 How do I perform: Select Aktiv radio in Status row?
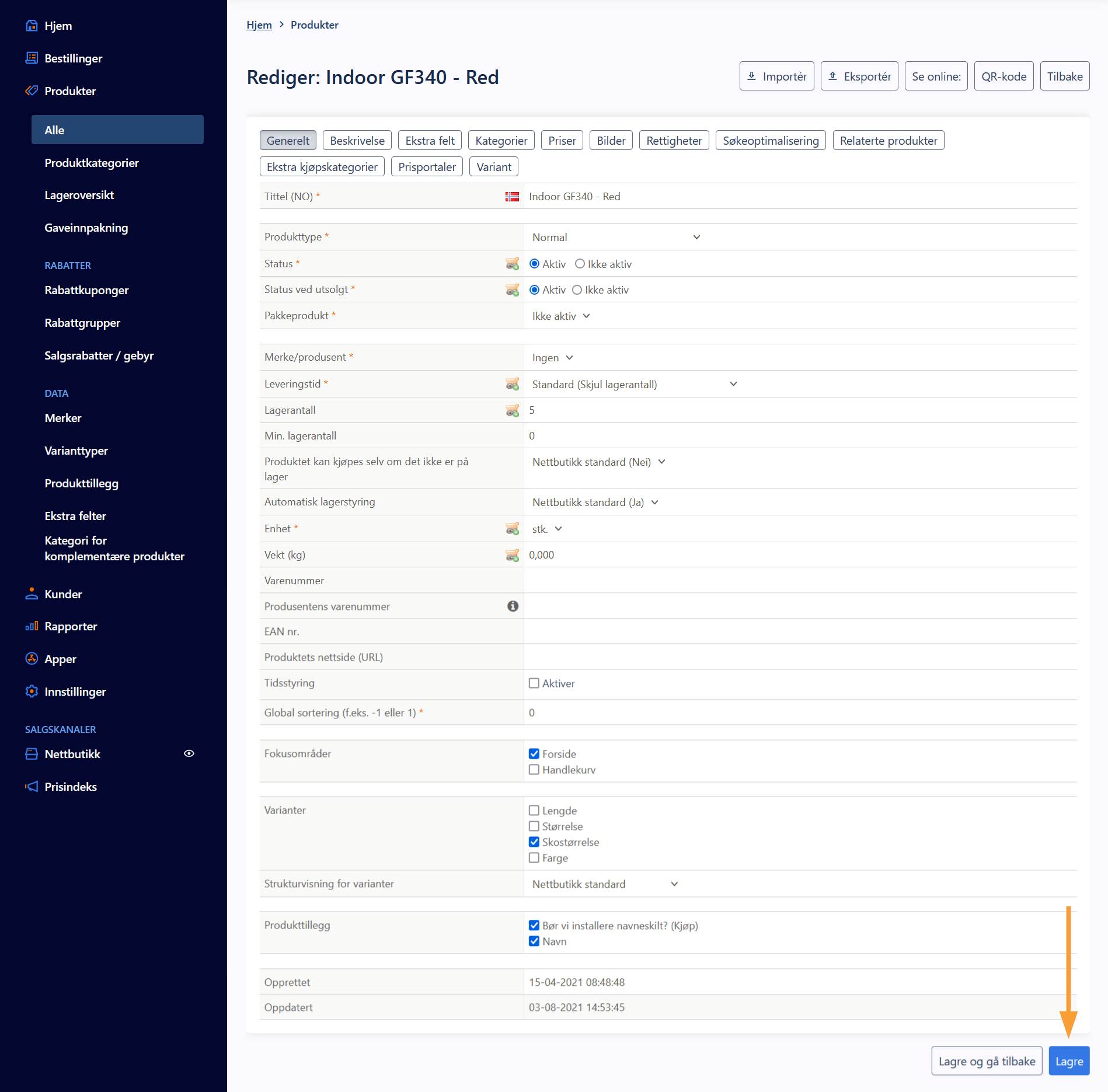(534, 264)
